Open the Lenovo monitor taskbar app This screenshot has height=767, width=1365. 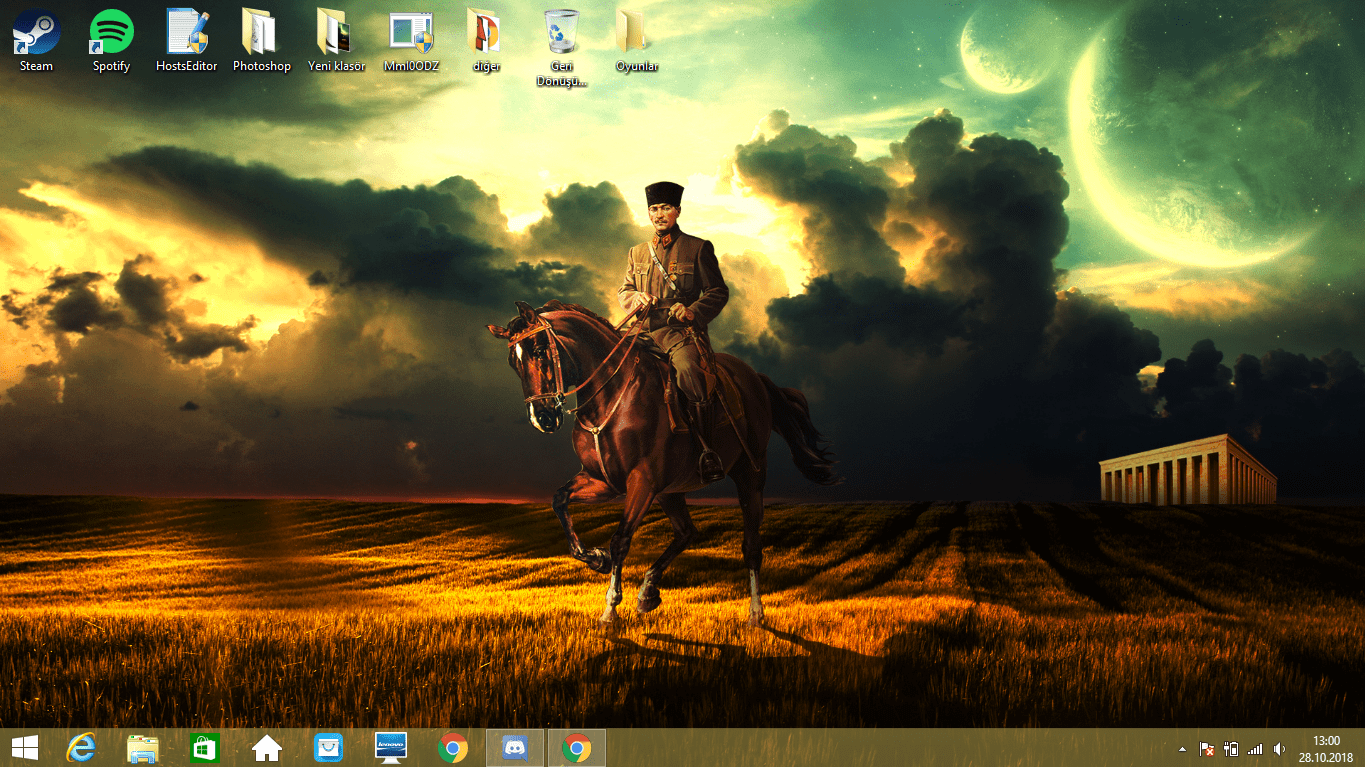pyautogui.click(x=390, y=748)
